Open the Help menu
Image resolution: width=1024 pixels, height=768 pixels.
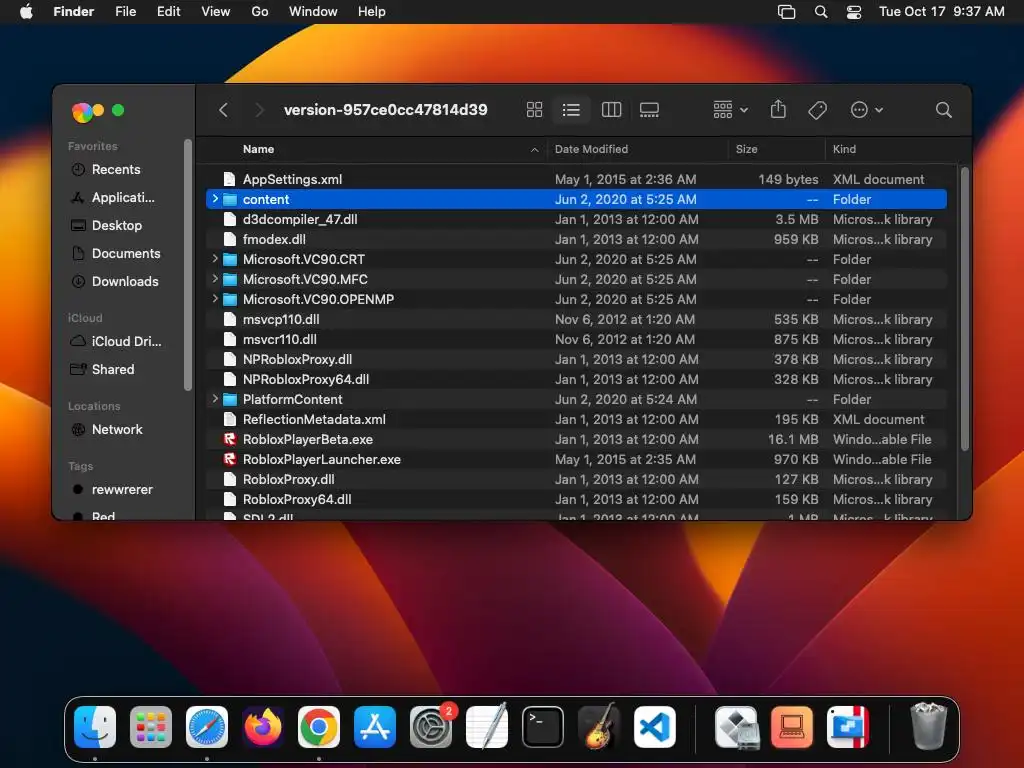(x=372, y=12)
